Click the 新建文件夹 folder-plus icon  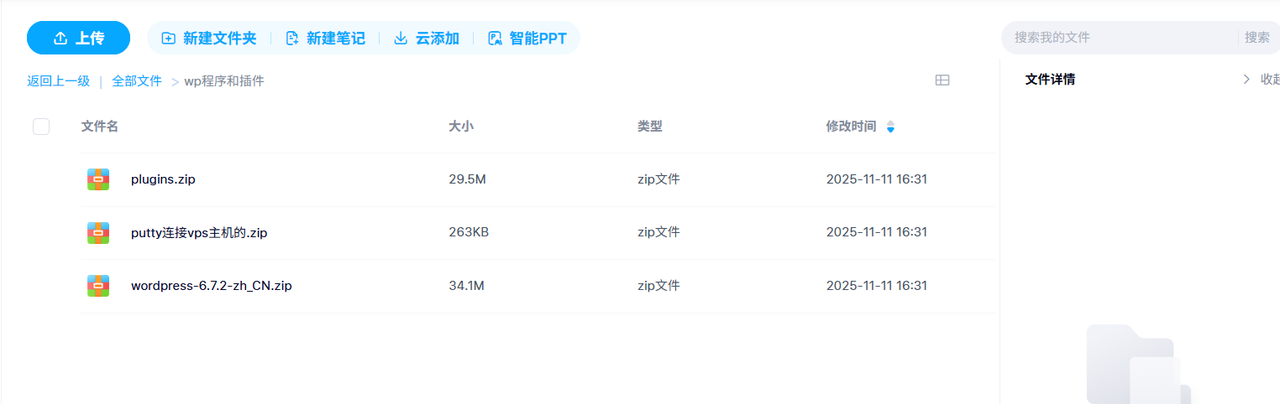[168, 38]
